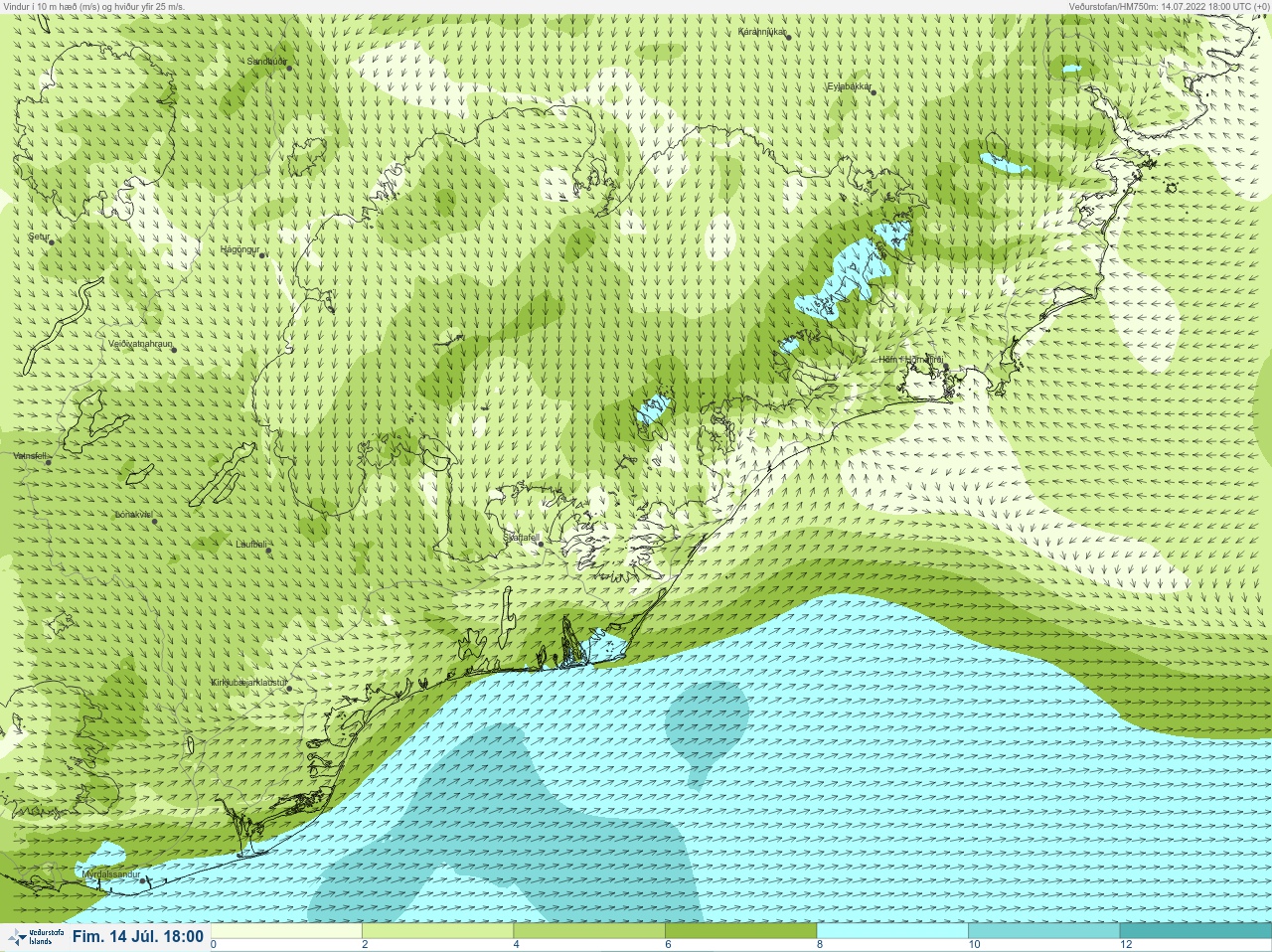1272x952 pixels.
Task: Click the Veiðivatnahraun station label
Action: tap(140, 344)
